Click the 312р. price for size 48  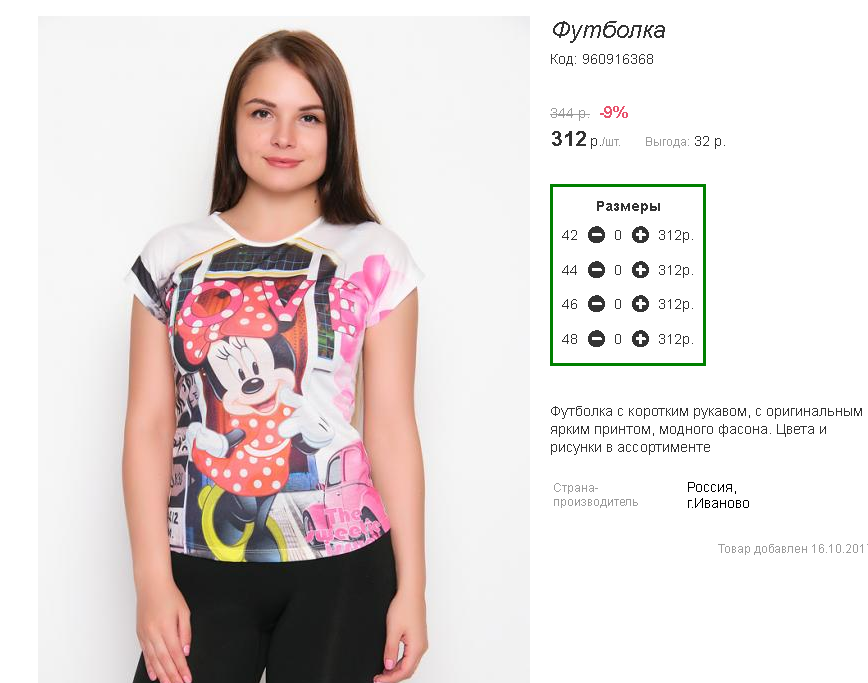click(x=675, y=339)
